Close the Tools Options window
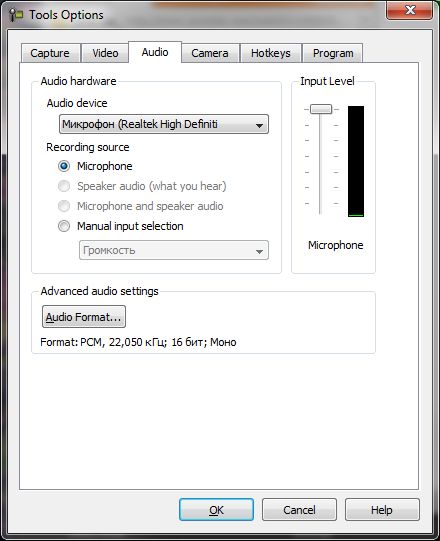 click(410, 10)
